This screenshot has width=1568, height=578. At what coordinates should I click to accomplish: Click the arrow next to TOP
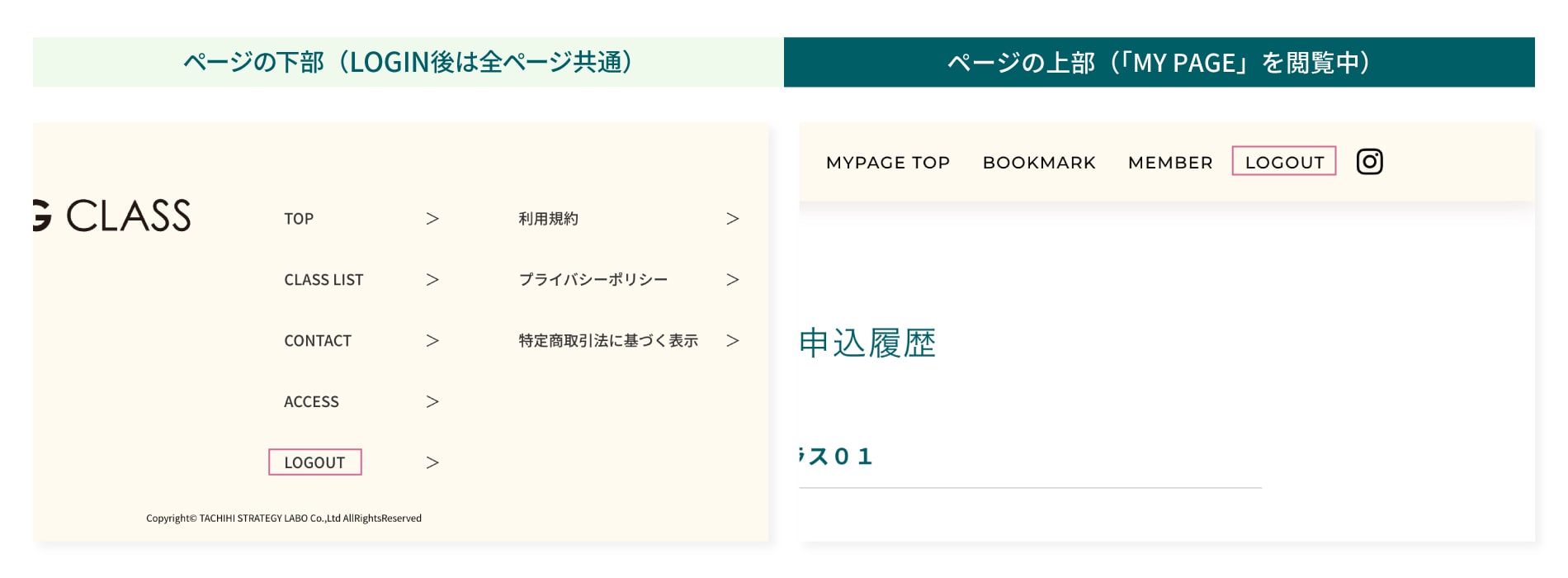(432, 219)
